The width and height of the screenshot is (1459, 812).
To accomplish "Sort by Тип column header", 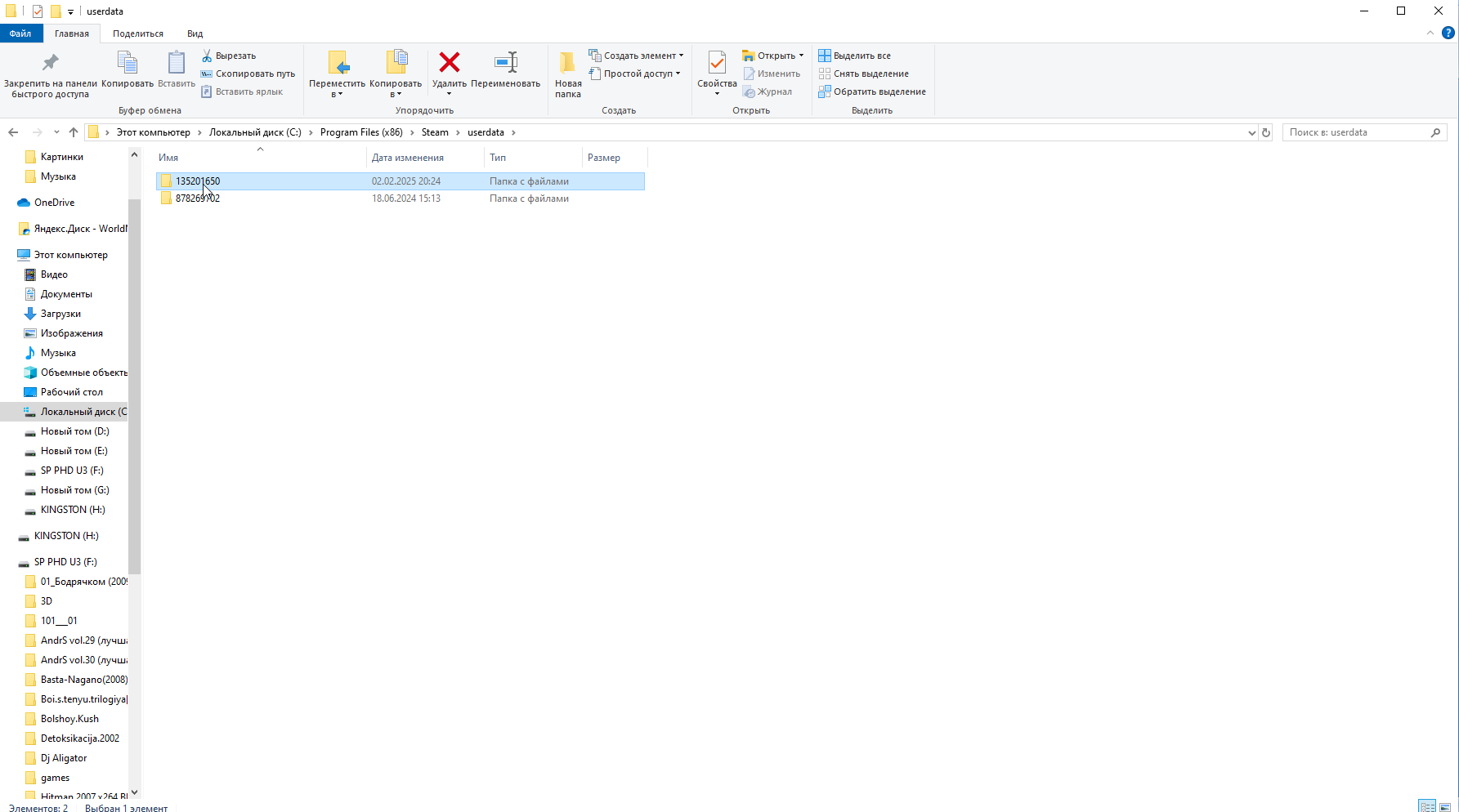I will pyautogui.click(x=533, y=158).
